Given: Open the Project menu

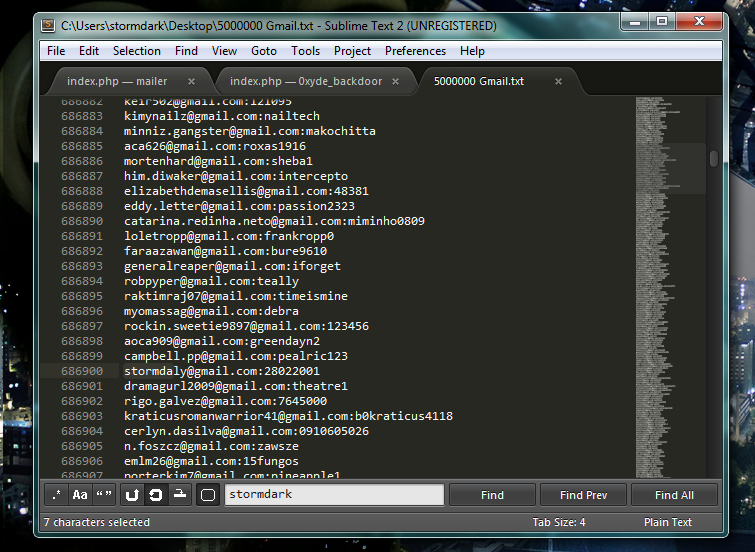Looking at the screenshot, I should coord(352,51).
